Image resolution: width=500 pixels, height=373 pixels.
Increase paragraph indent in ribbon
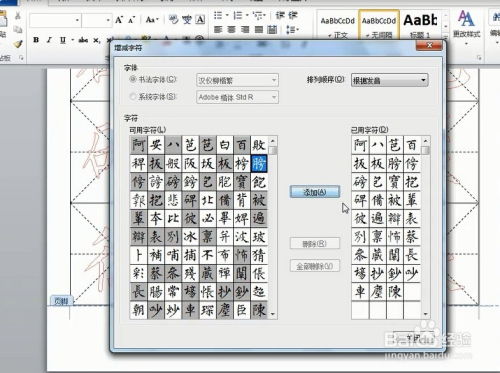292,15
